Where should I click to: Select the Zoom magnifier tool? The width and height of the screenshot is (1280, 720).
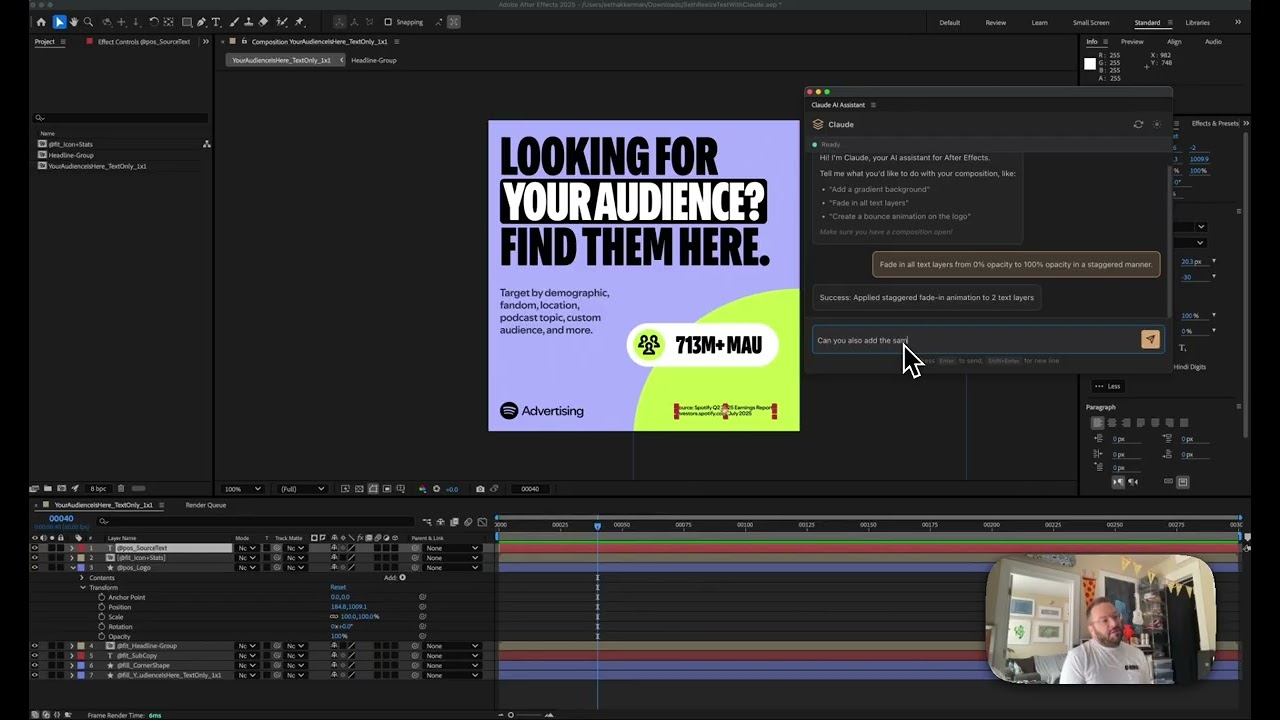pyautogui.click(x=88, y=22)
